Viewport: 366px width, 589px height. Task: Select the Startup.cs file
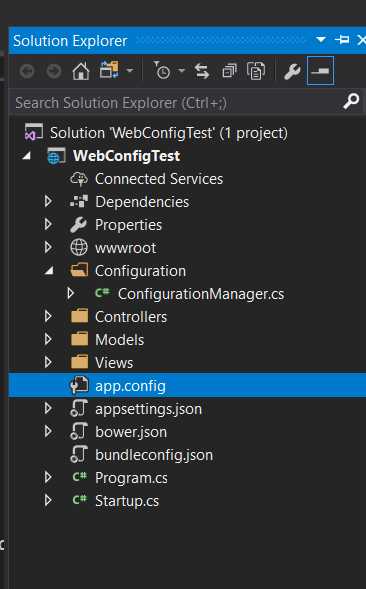click(127, 501)
